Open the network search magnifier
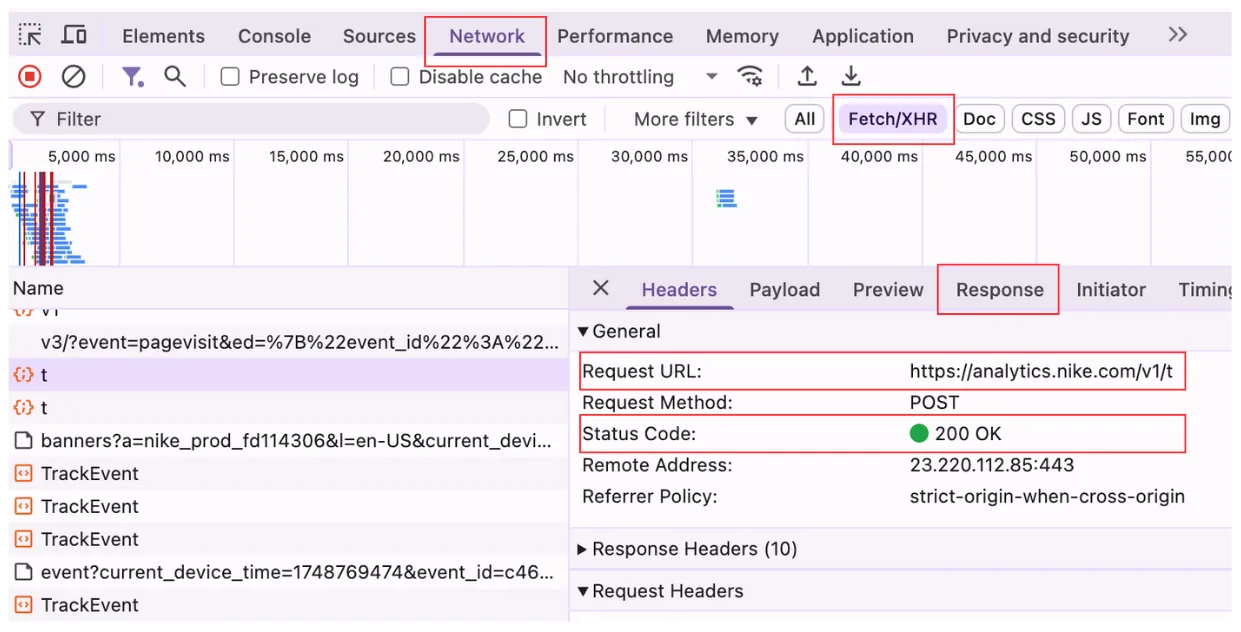This screenshot has width=1241, height=632. point(175,76)
